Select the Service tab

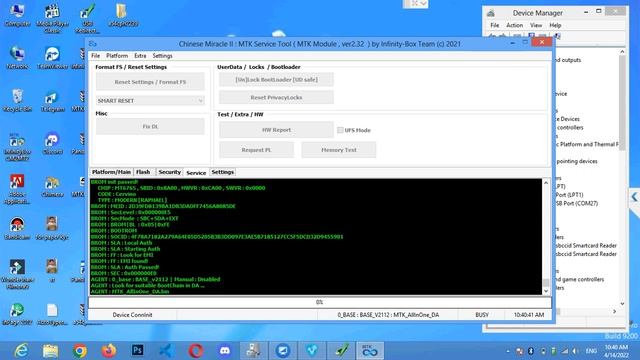pyautogui.click(x=196, y=173)
